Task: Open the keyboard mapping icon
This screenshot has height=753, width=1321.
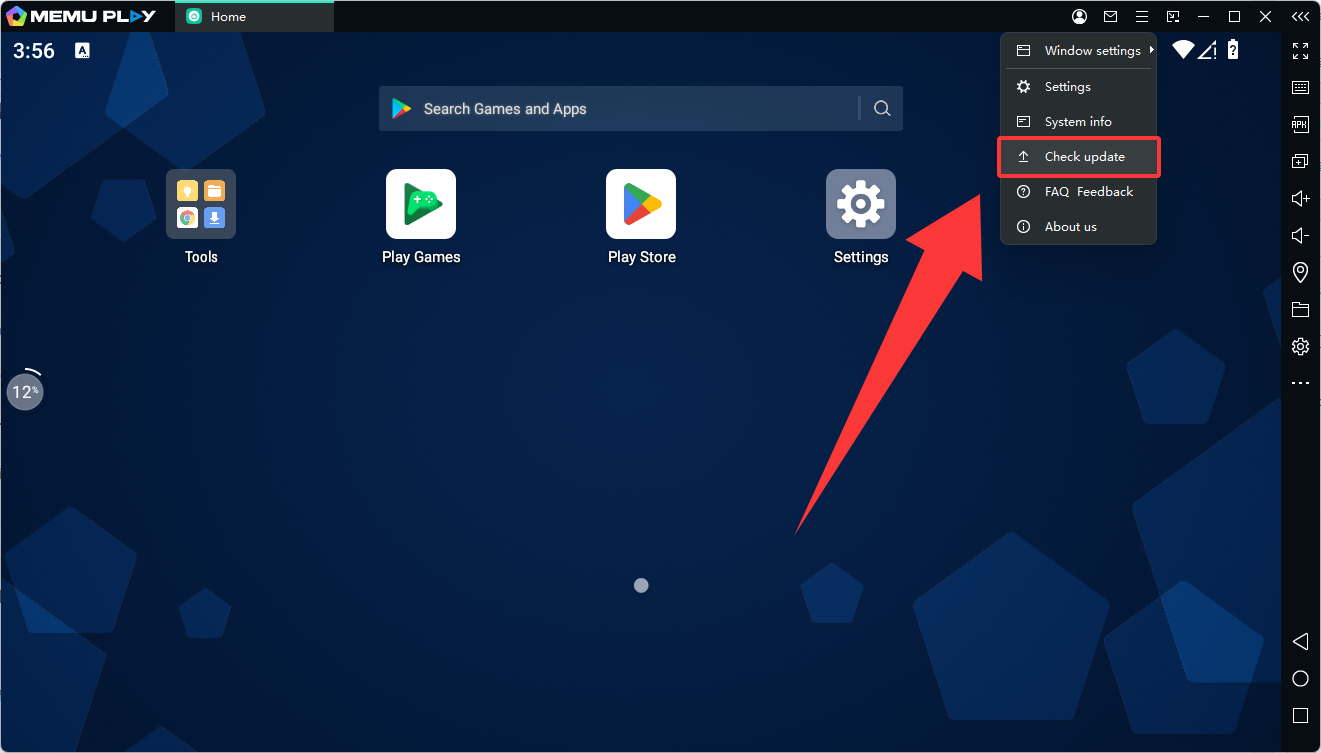Action: pos(1300,88)
